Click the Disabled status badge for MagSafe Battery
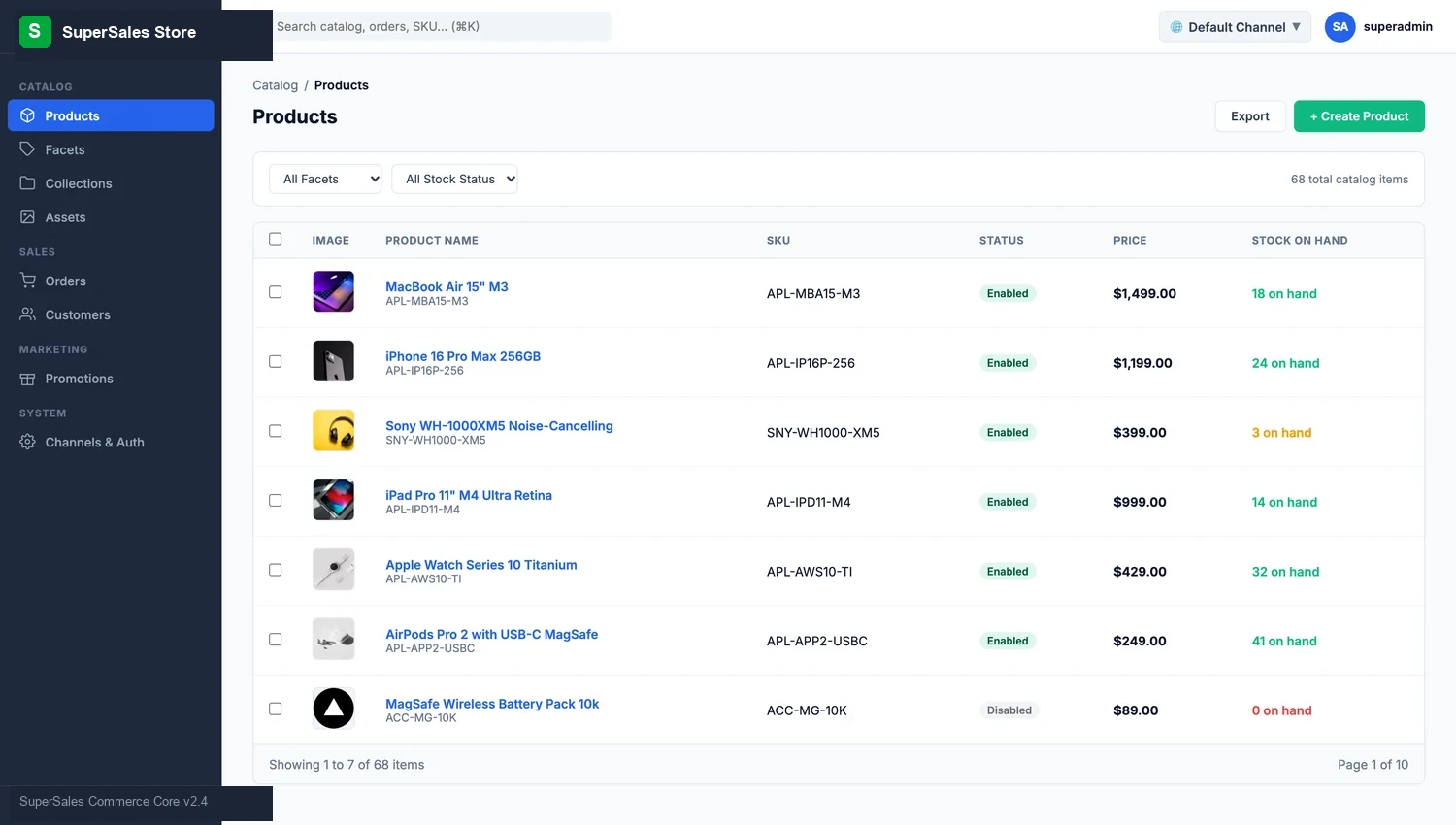1456x825 pixels. (x=1009, y=710)
